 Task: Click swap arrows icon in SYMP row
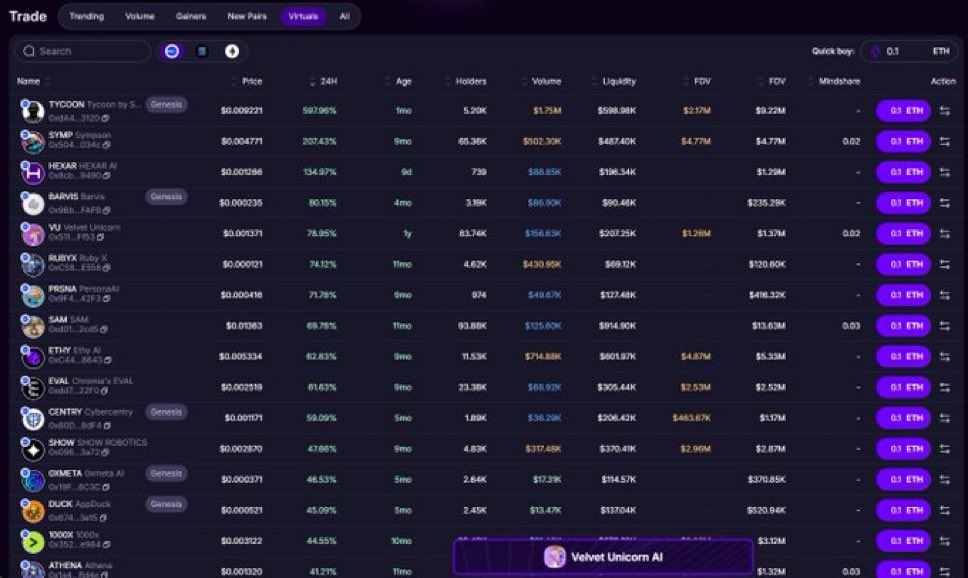tap(945, 141)
